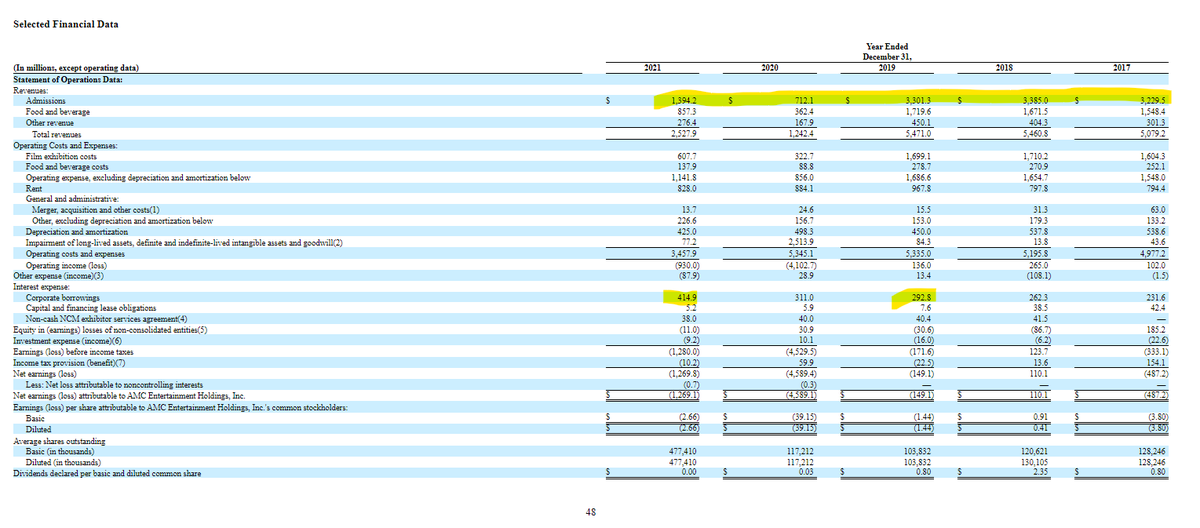Click Rent value 828.0

coord(686,187)
